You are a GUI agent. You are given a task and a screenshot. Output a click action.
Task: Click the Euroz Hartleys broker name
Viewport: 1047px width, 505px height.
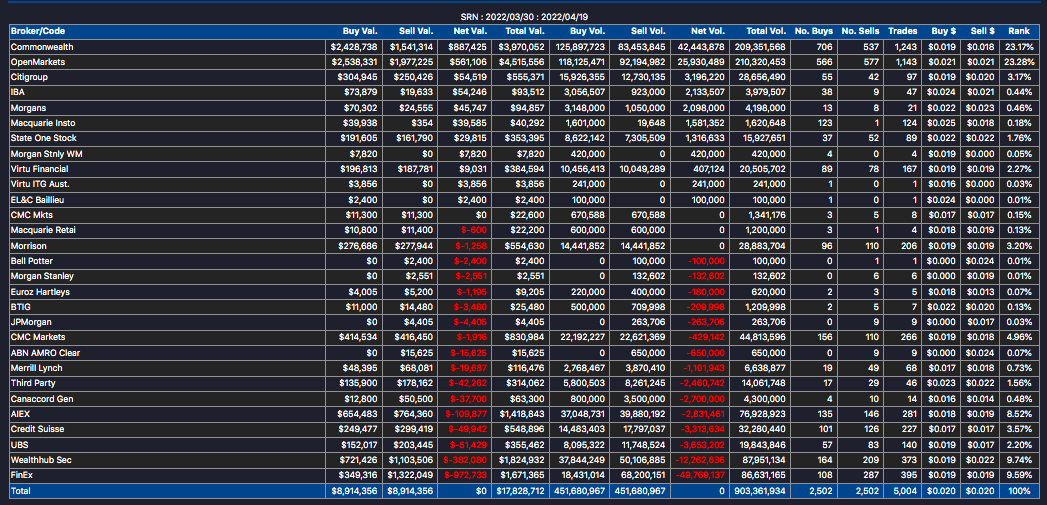pos(40,292)
